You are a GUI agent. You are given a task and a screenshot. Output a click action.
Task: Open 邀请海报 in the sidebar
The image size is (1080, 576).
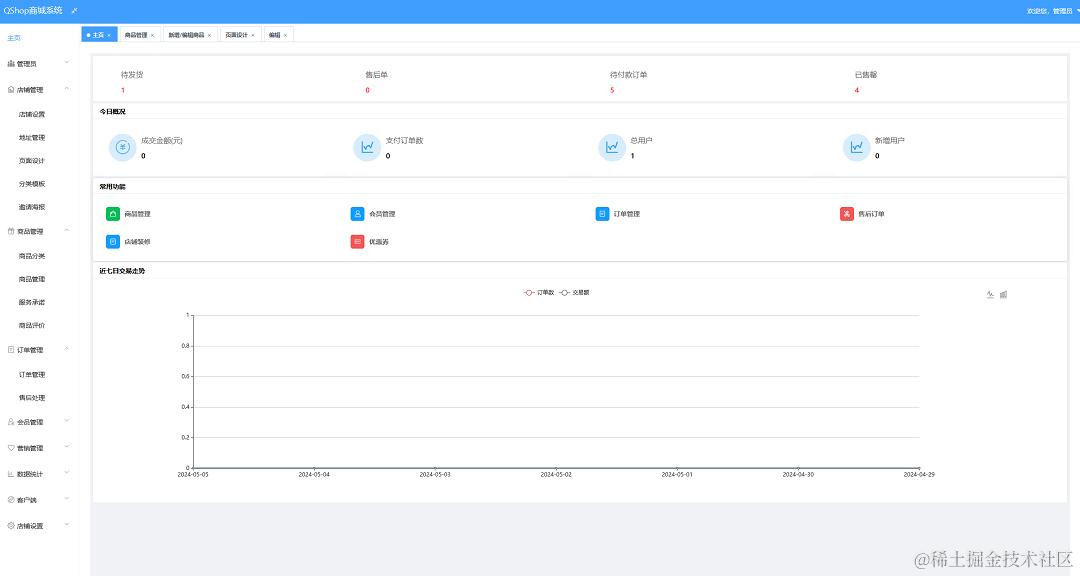click(x=32, y=207)
